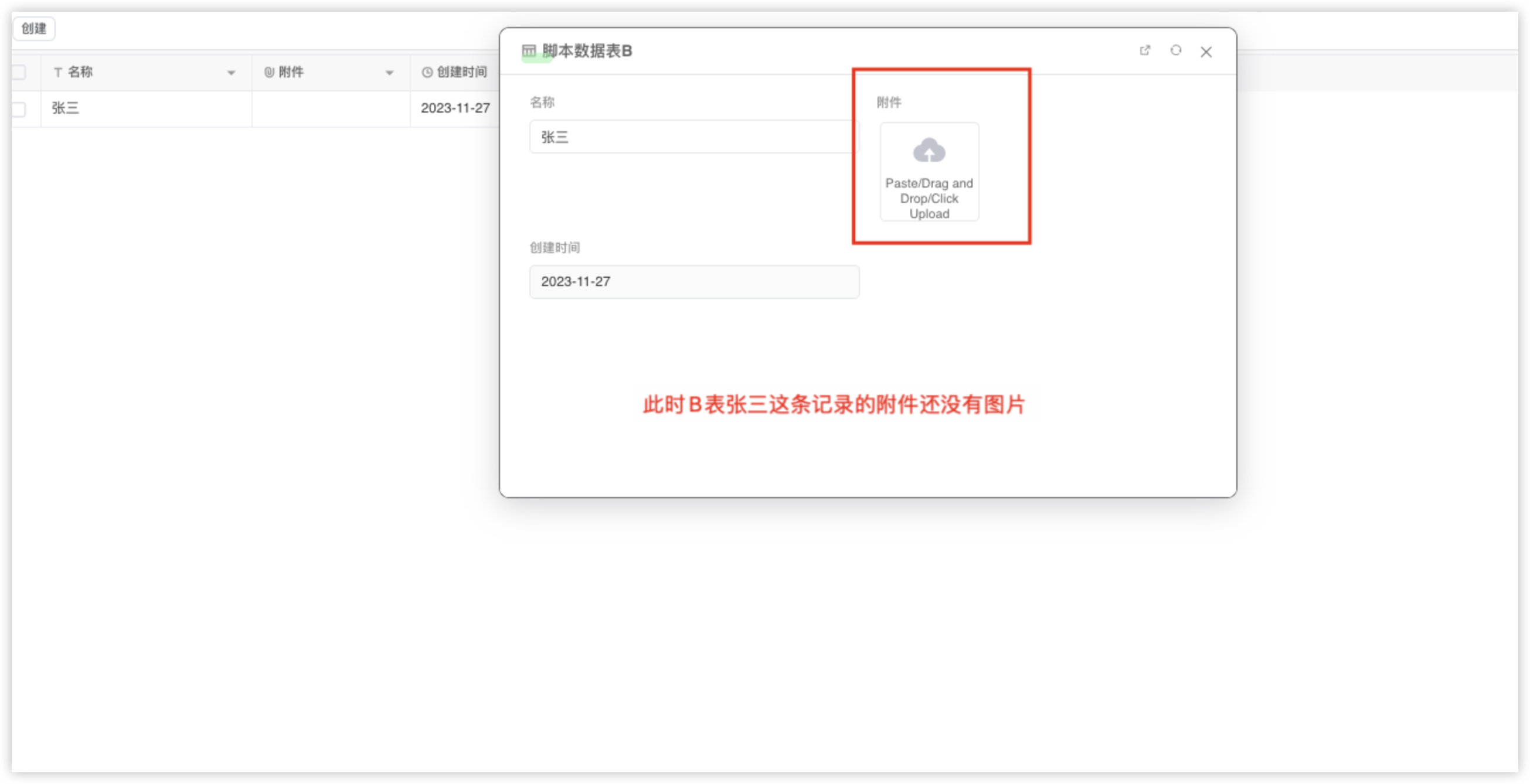
Task: Expand the 名称 column dropdown arrow
Action: (x=231, y=73)
